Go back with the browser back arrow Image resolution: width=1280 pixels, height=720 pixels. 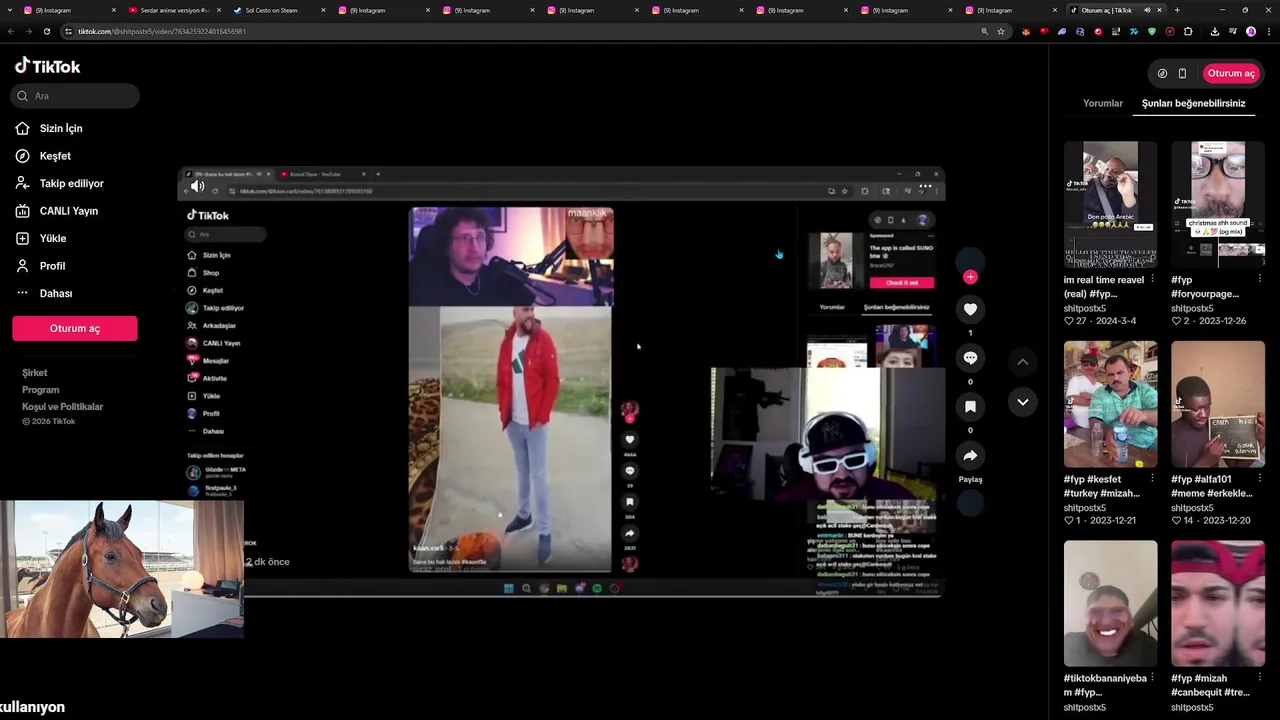(x=11, y=31)
